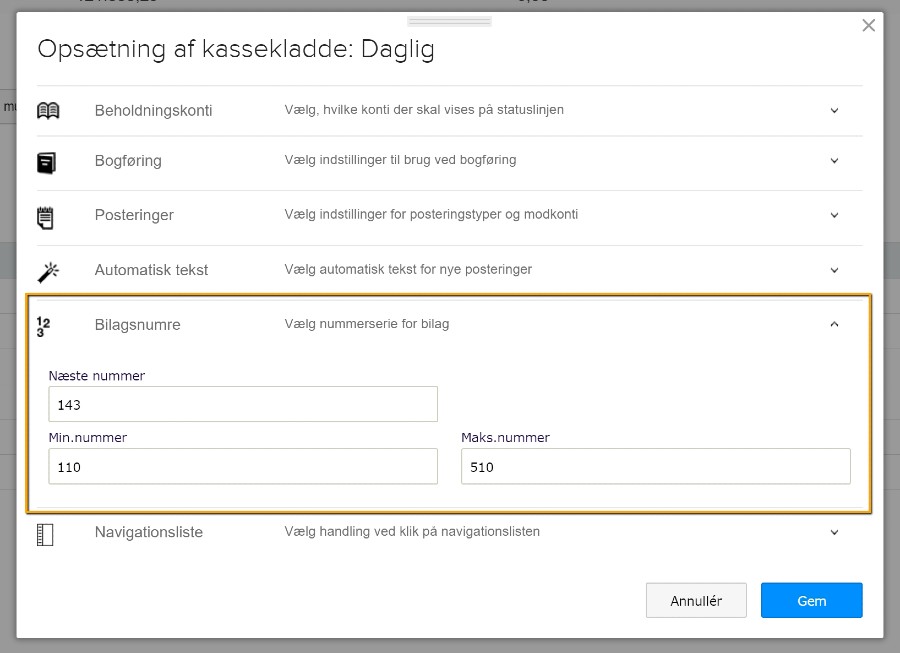Click in the Næste nummer field
Image resolution: width=900 pixels, height=653 pixels.
click(243, 404)
